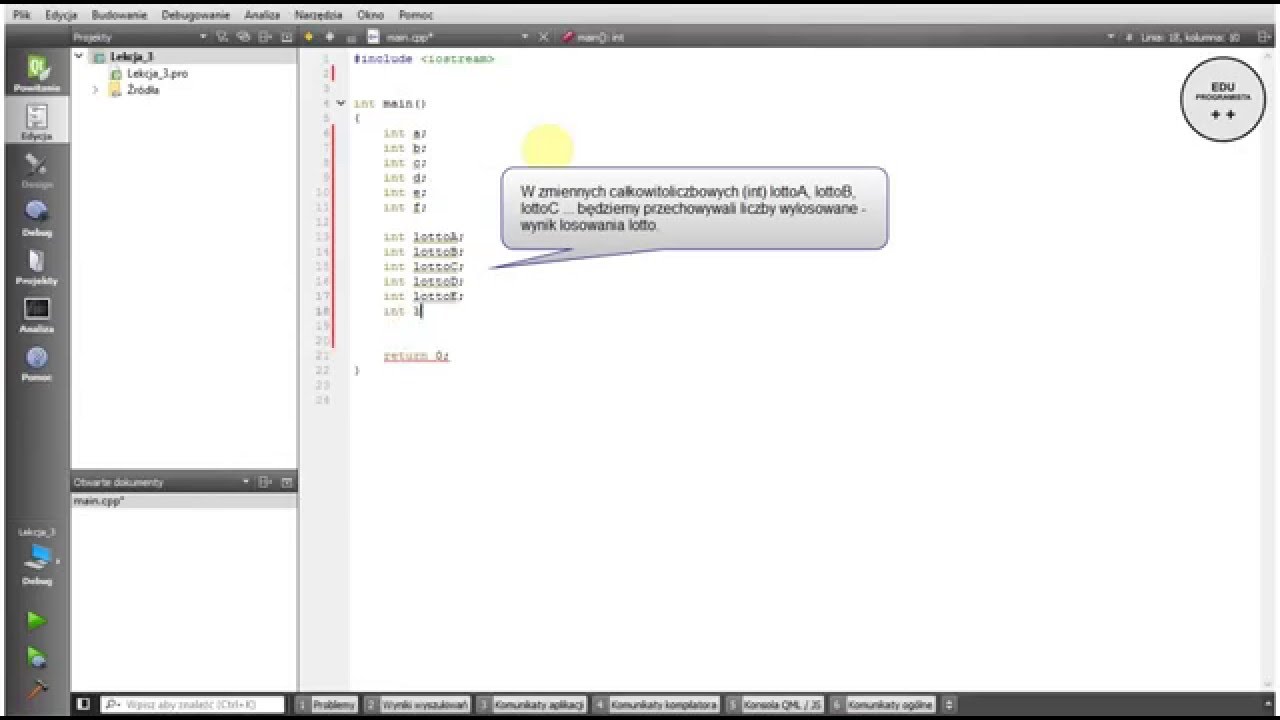Split the Projekty side panel
Viewport: 1280px width, 720px height.
click(x=266, y=37)
